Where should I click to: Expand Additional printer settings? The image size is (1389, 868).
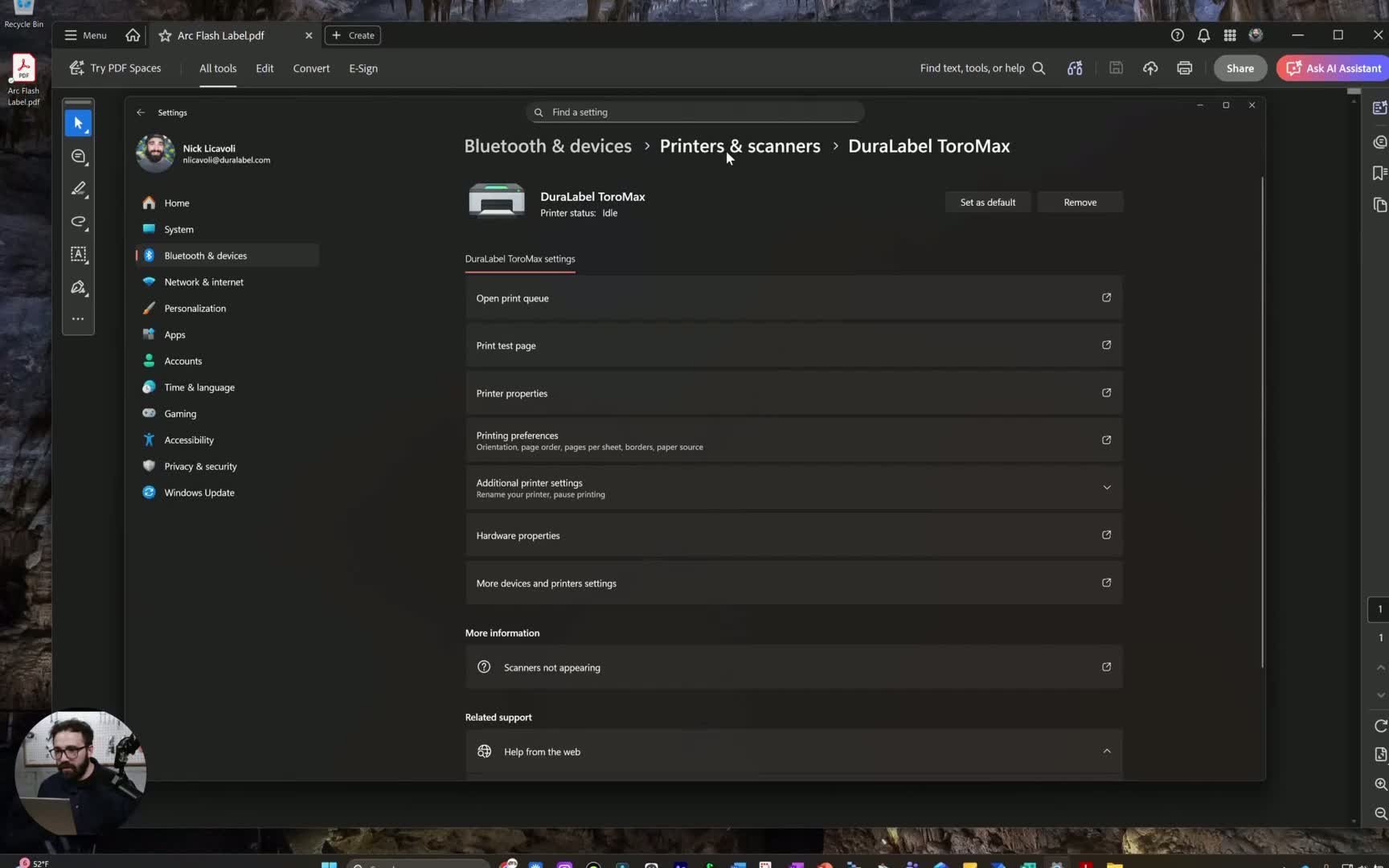pyautogui.click(x=793, y=488)
